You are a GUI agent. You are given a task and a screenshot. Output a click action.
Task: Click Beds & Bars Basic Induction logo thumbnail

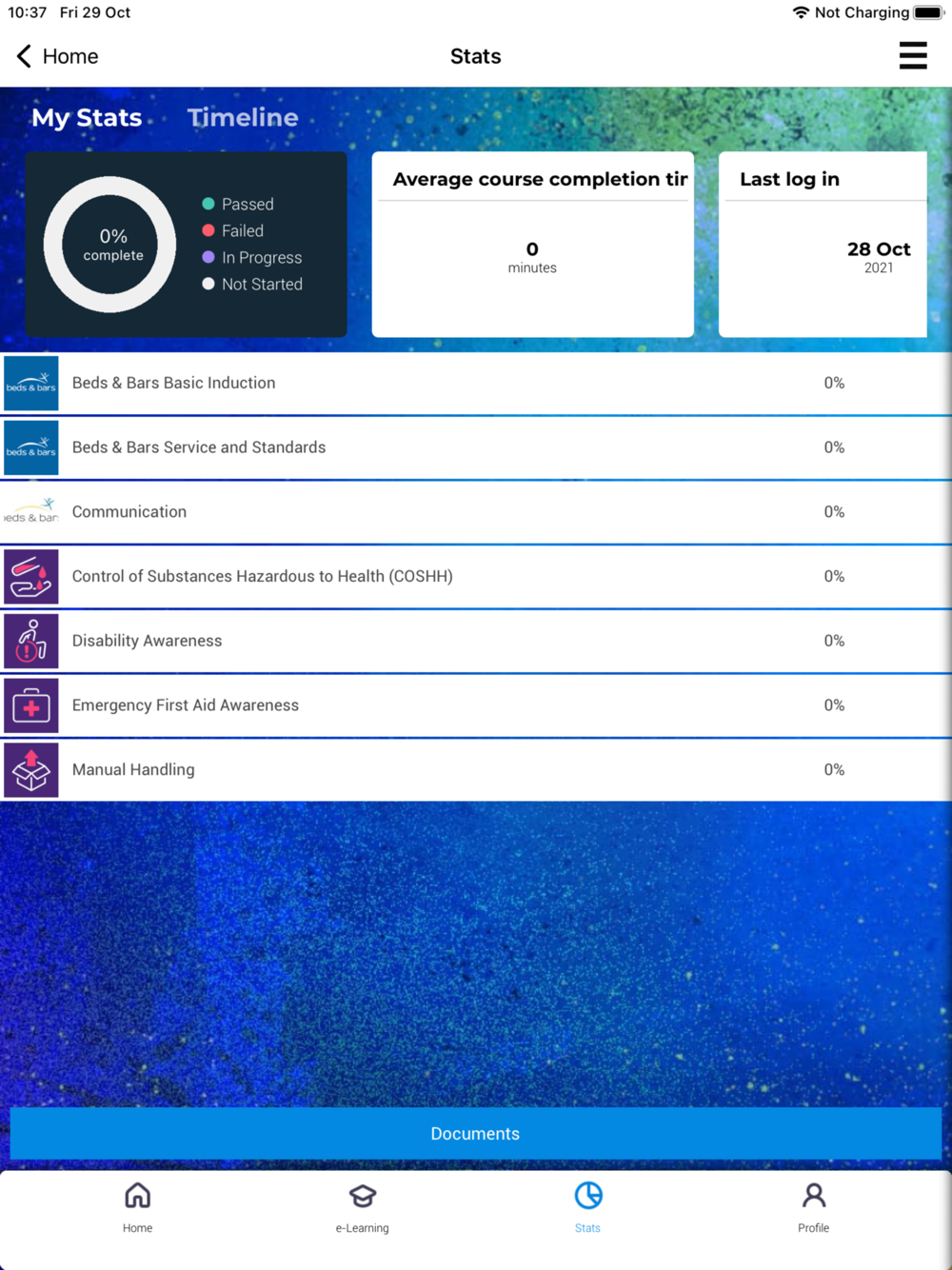pyautogui.click(x=31, y=383)
